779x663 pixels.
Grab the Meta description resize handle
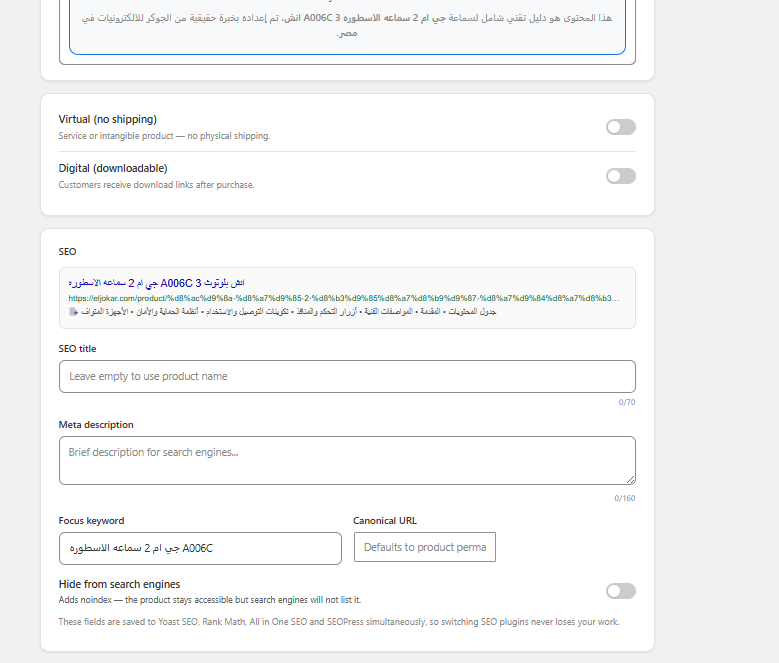(630, 479)
